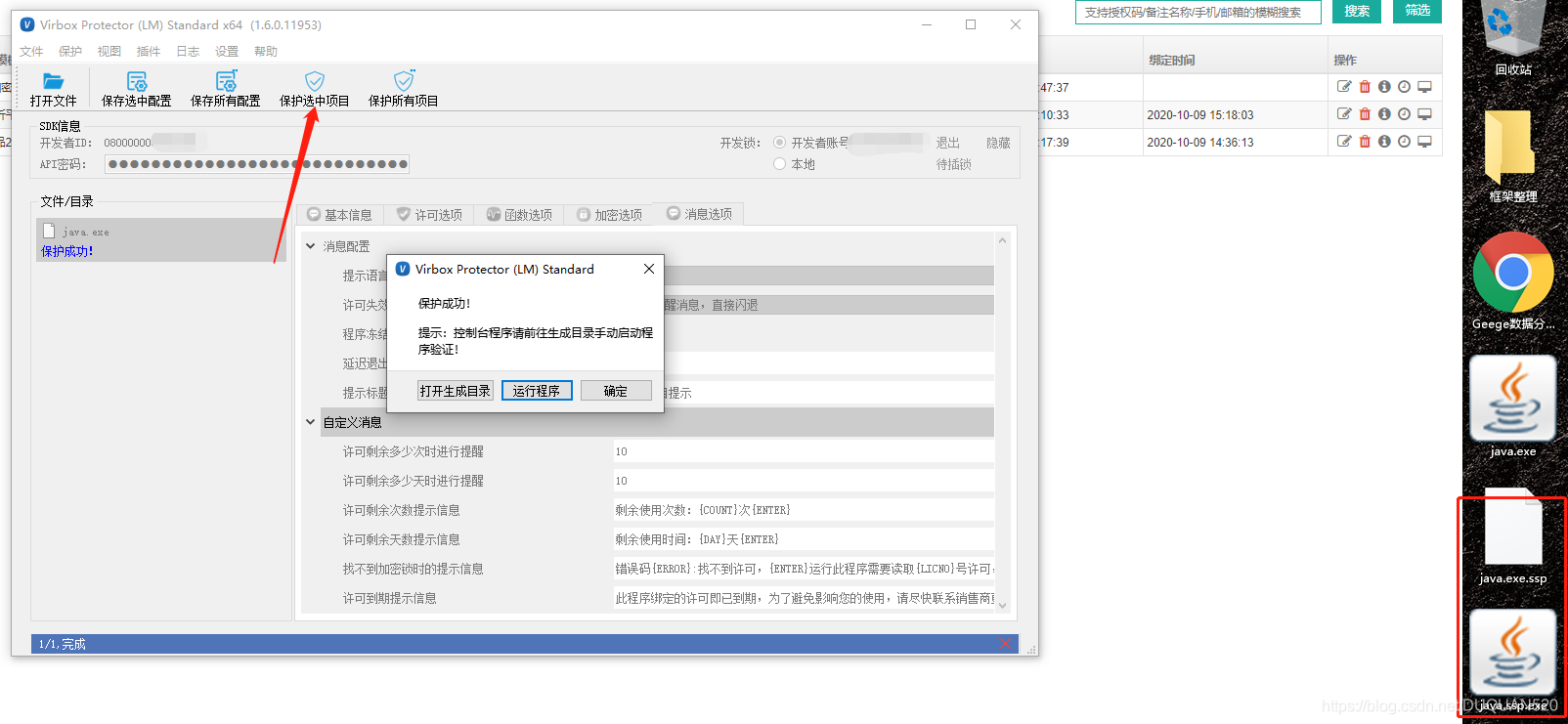Open the 视图 menu
The width and height of the screenshot is (1568, 724).
click(109, 52)
